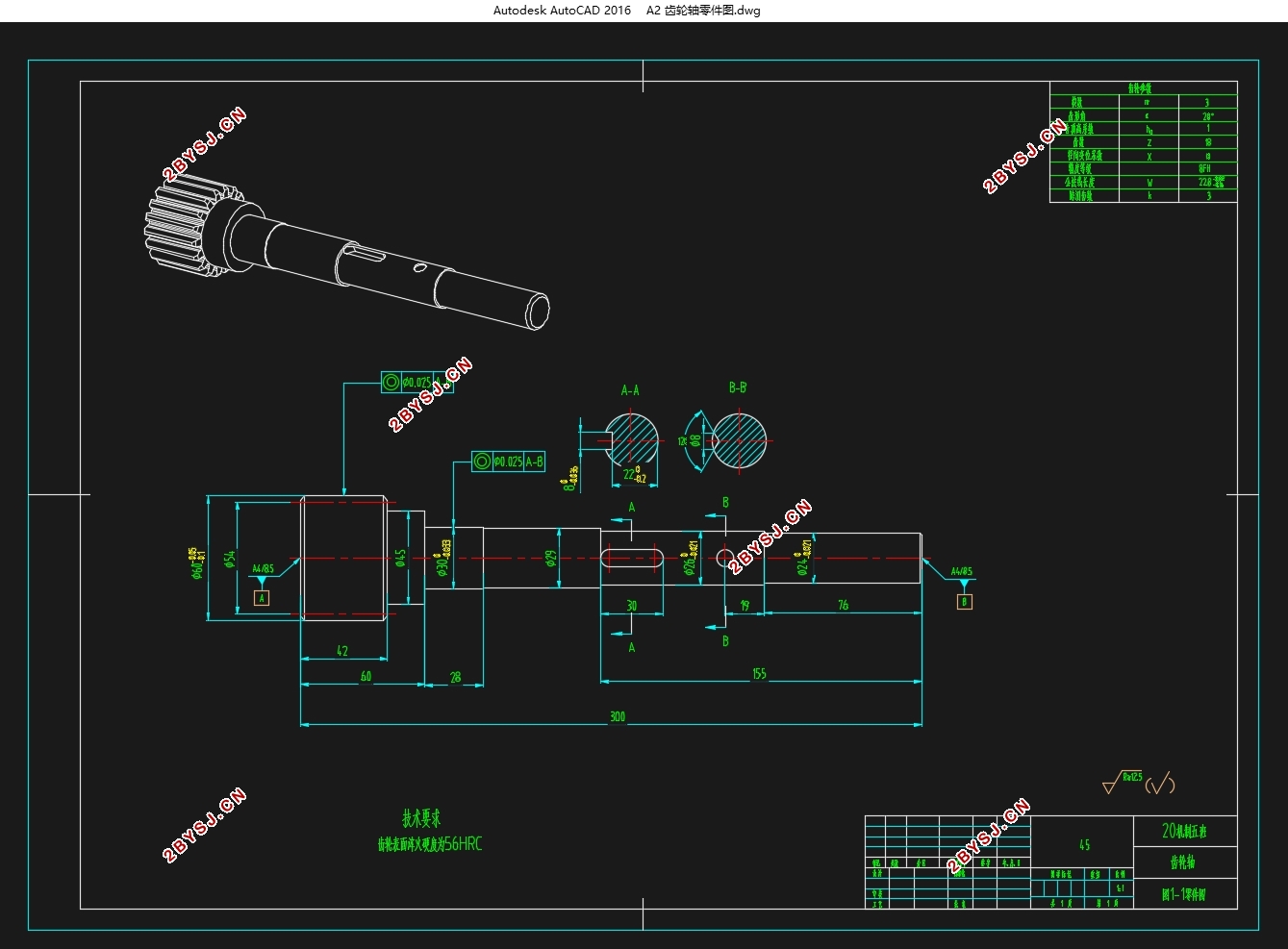
Task: Click the datum B box symbol
Action: (964, 602)
